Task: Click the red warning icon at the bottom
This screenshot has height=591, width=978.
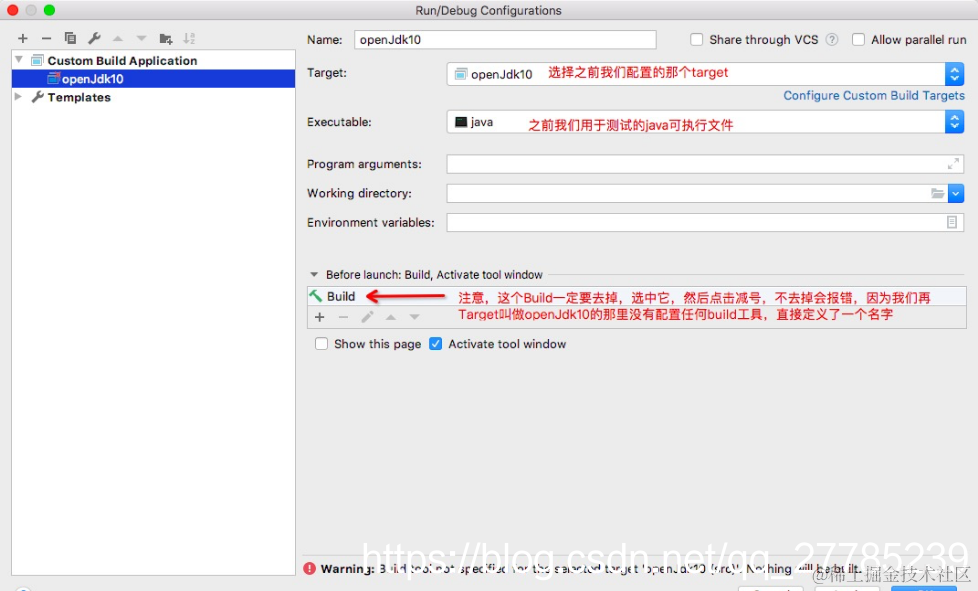Action: (309, 569)
